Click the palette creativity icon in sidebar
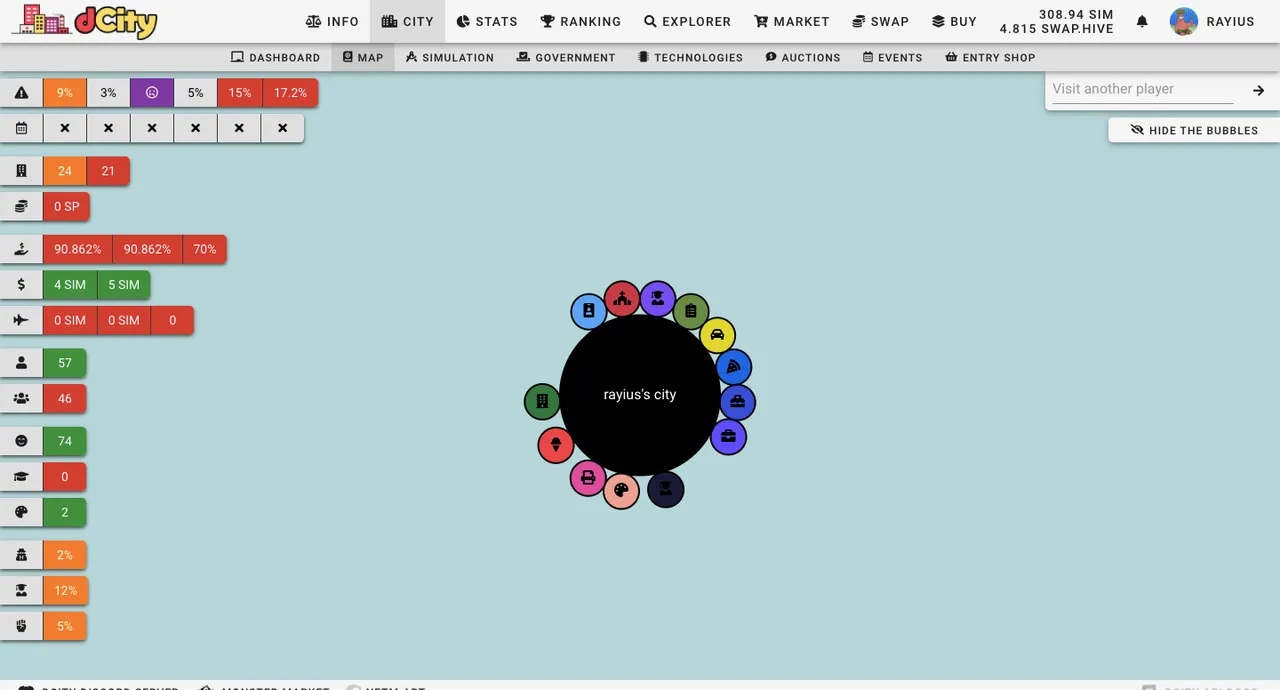The height and width of the screenshot is (690, 1280). coord(21,512)
